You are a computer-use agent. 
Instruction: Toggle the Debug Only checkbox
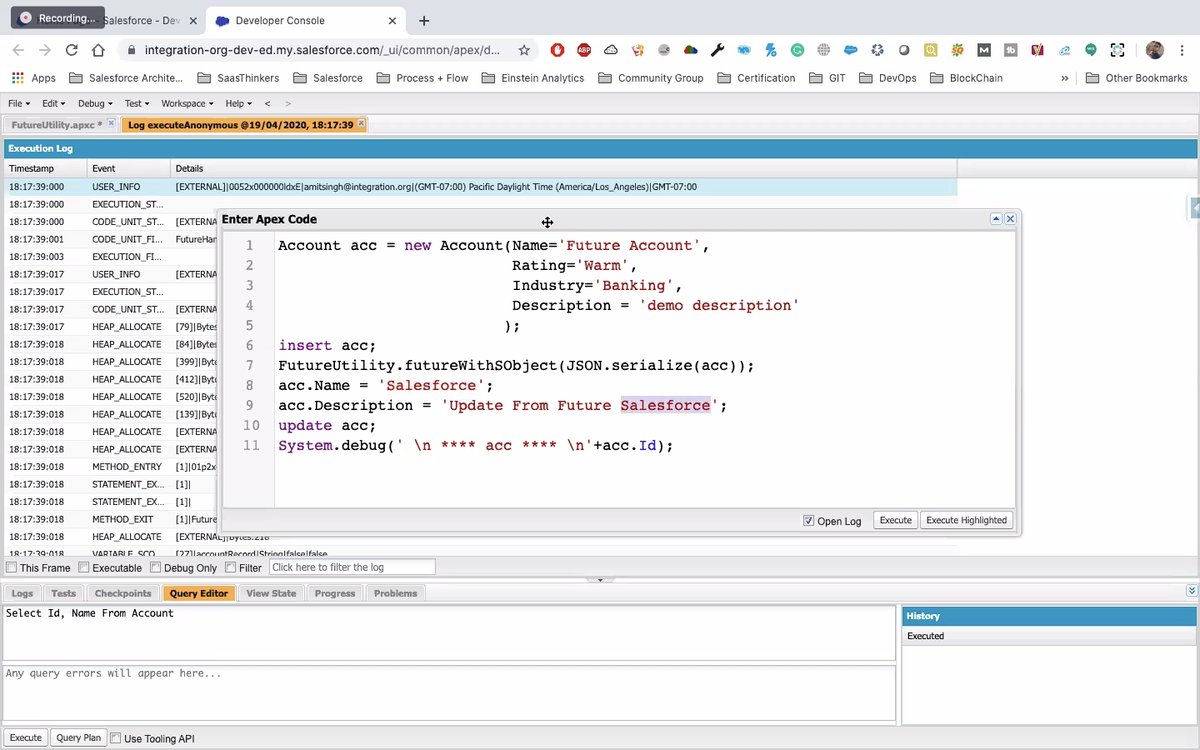[x=155, y=568]
